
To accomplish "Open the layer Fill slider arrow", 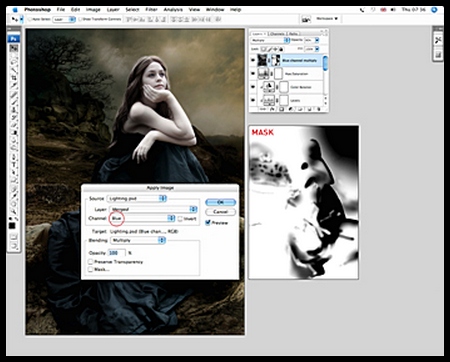I will point(317,49).
